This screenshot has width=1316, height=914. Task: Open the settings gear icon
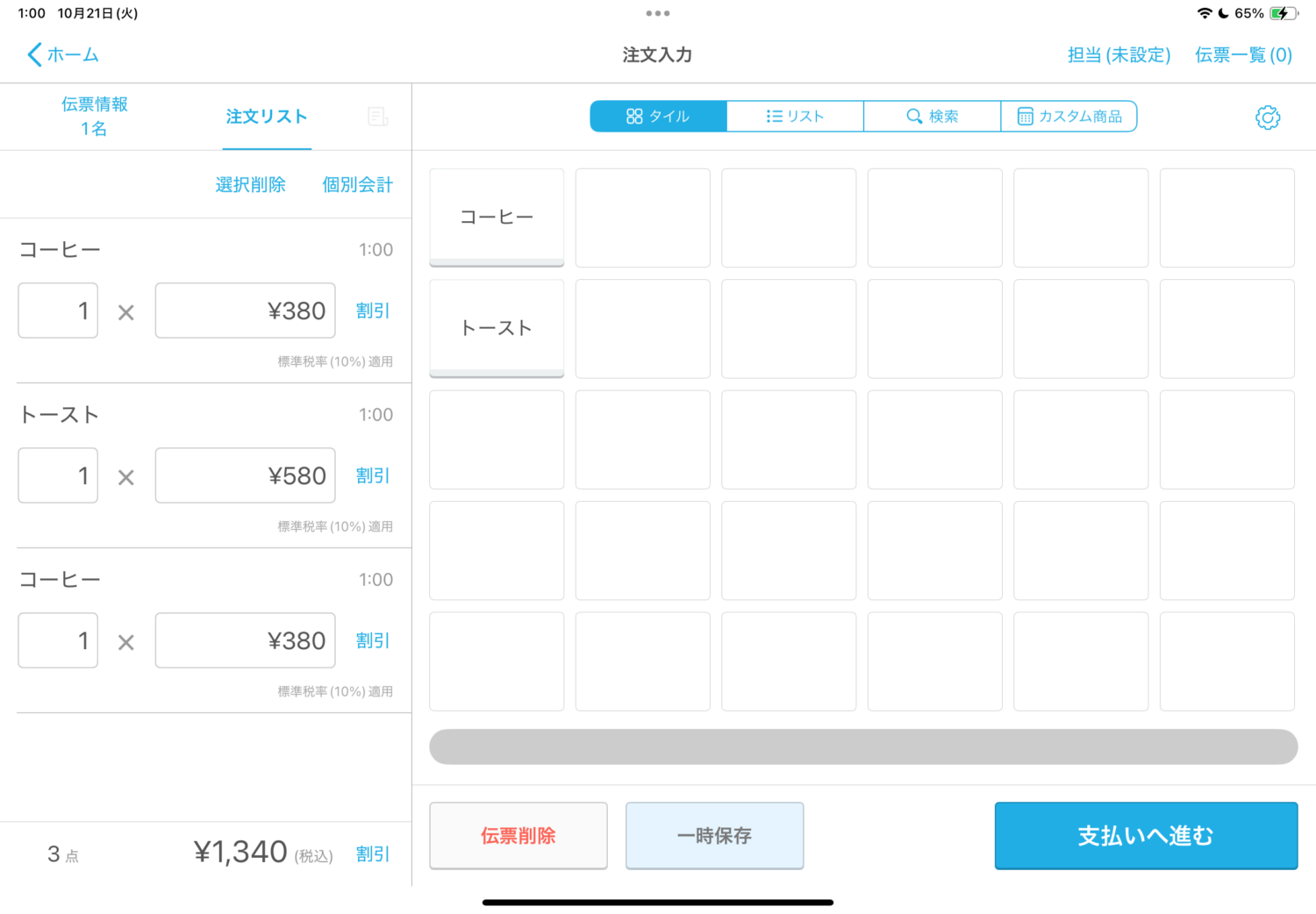click(1267, 118)
